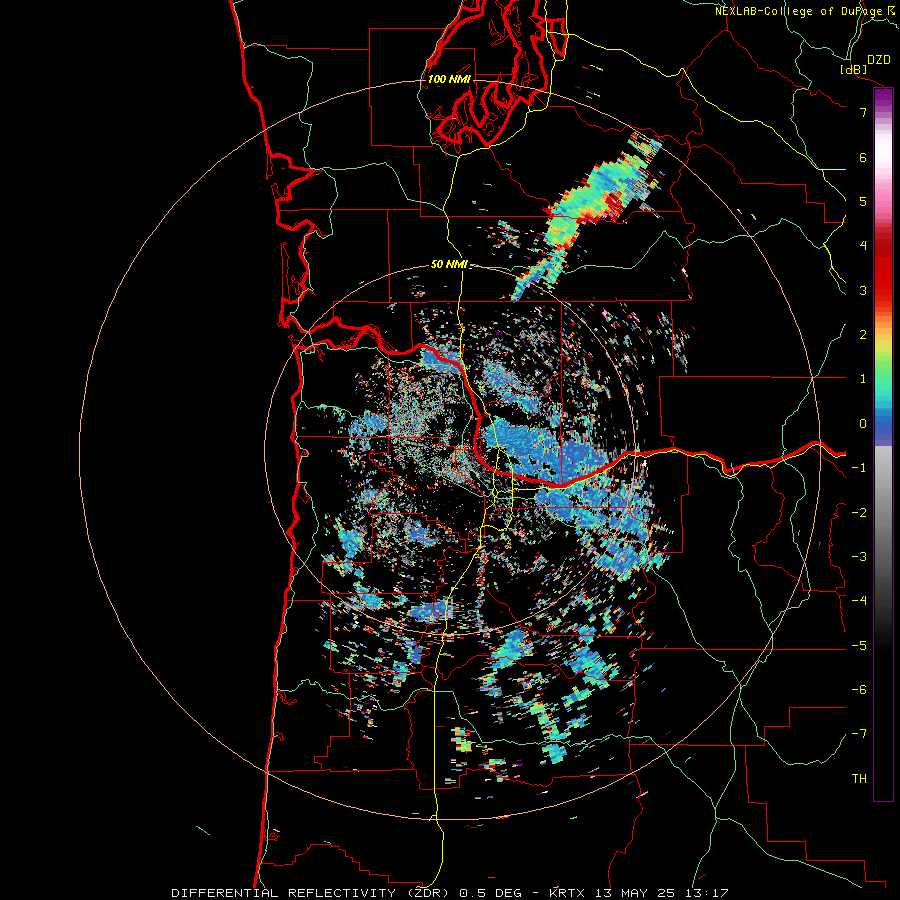Image resolution: width=900 pixels, height=900 pixels.
Task: Click the 2 value on the color scale
Action: click(x=863, y=335)
